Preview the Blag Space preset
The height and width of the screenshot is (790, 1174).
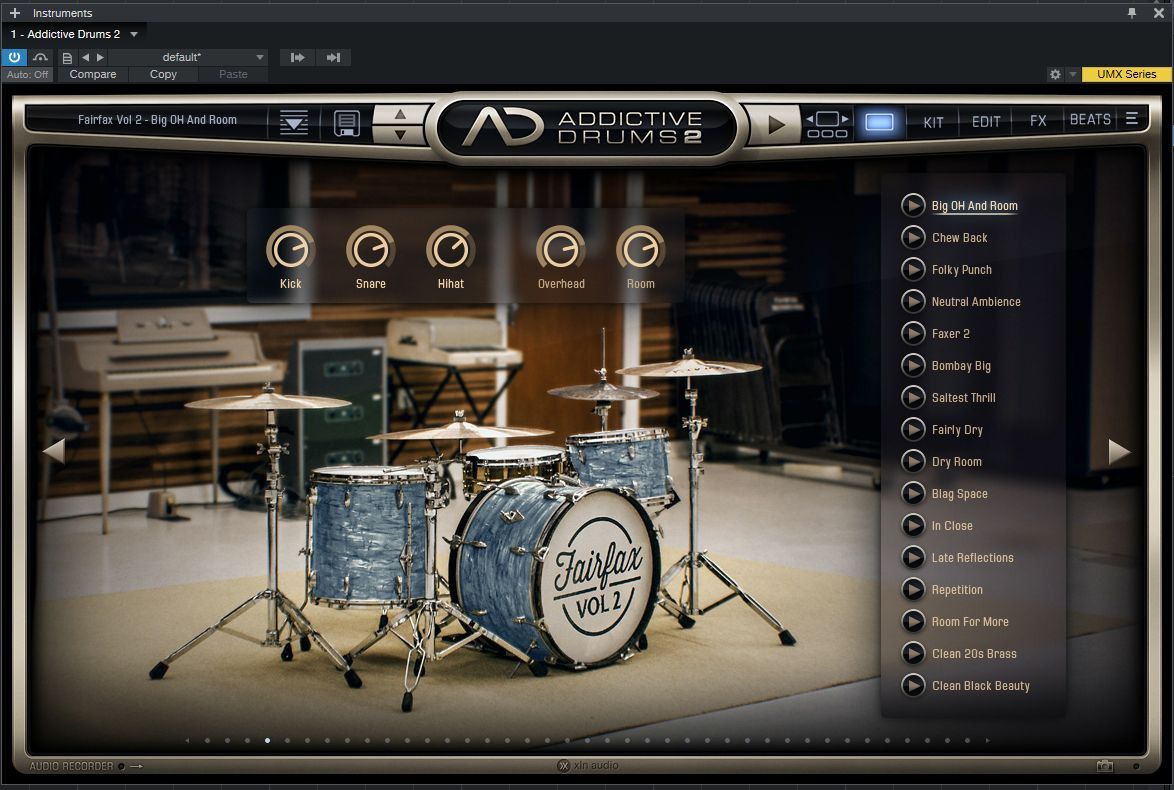pos(913,493)
